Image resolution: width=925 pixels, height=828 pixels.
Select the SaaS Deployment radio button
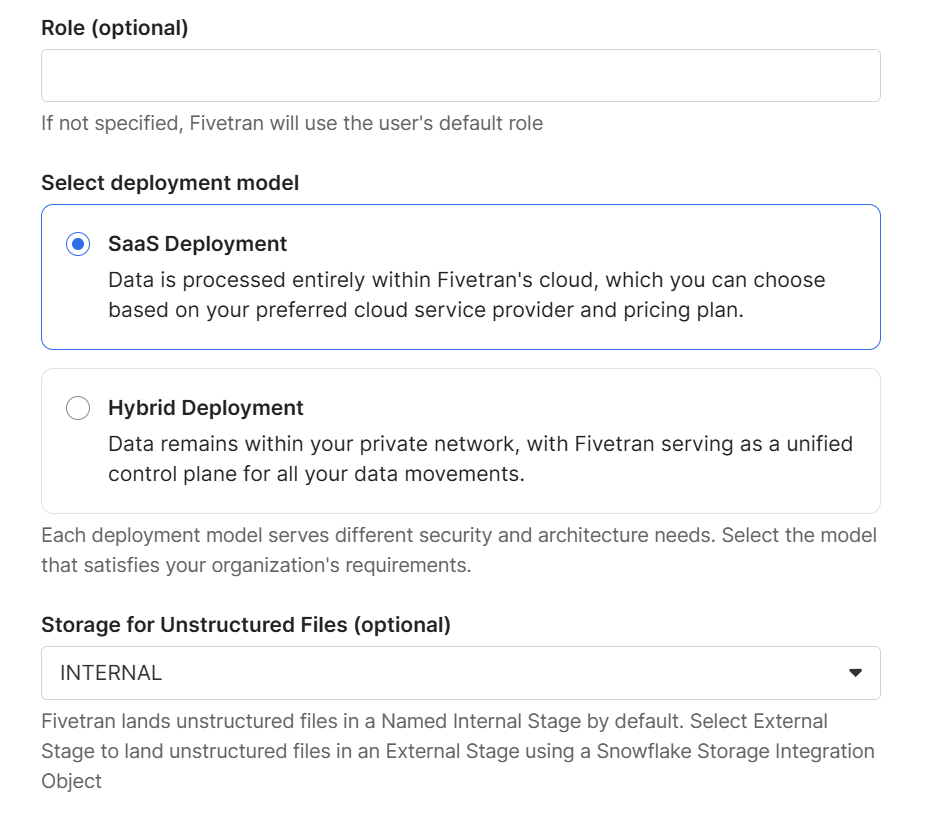[78, 244]
